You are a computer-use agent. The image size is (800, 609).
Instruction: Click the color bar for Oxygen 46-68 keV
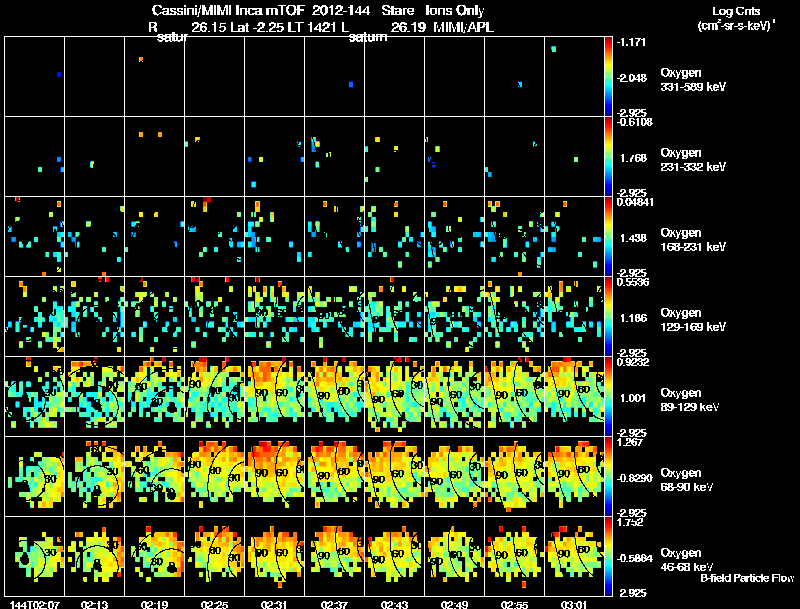tap(608, 556)
